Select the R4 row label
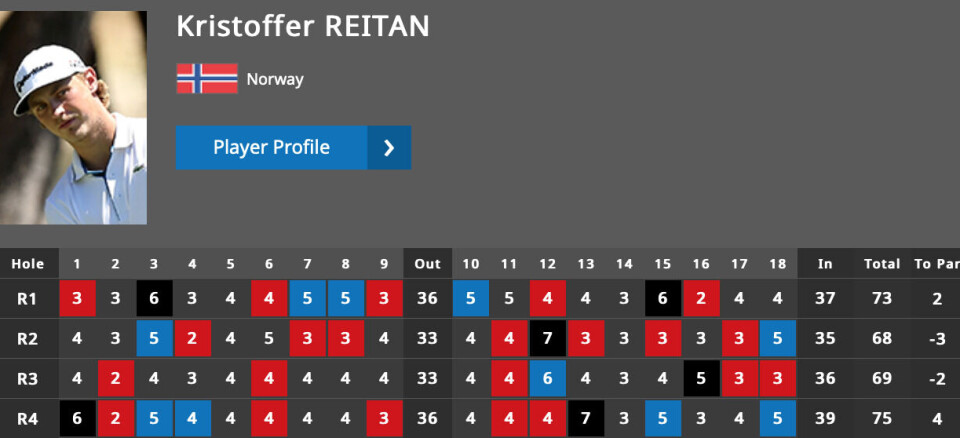This screenshot has width=960, height=438. pyautogui.click(x=28, y=419)
